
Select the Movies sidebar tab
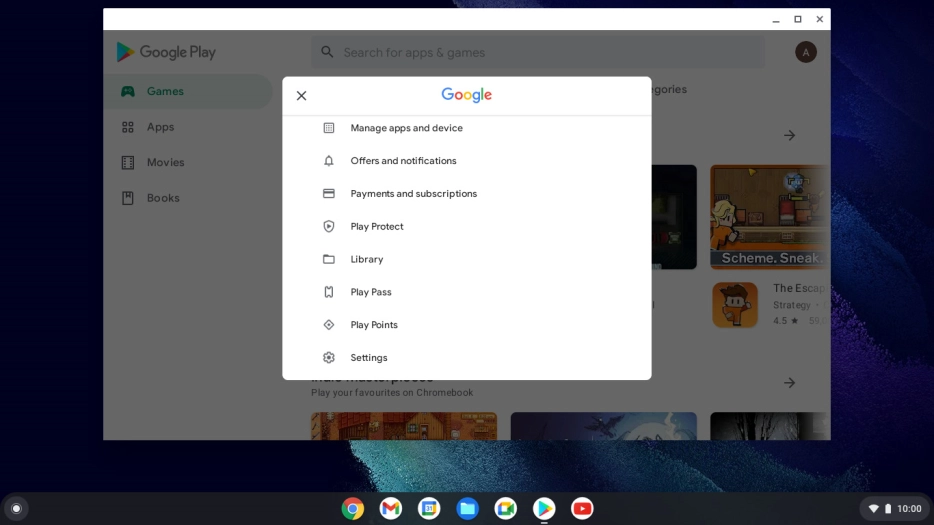tap(188, 162)
